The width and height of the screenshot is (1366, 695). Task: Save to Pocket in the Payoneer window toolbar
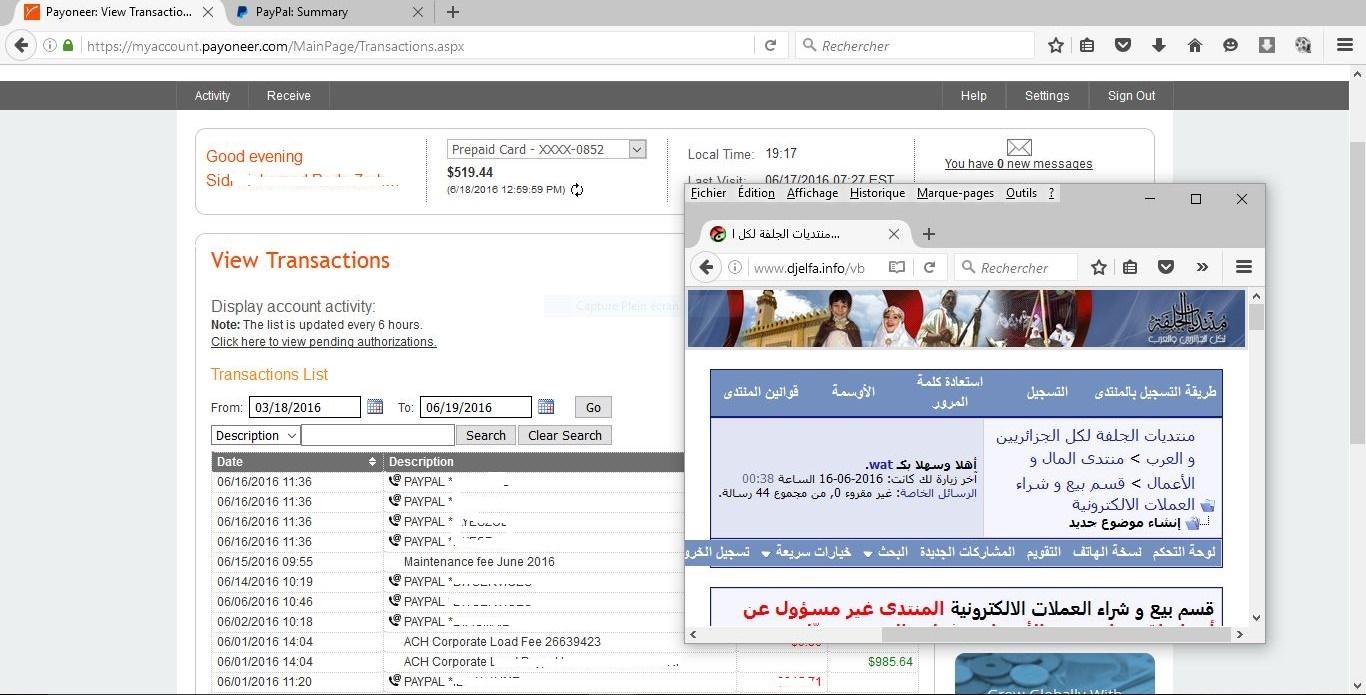pos(1123,46)
